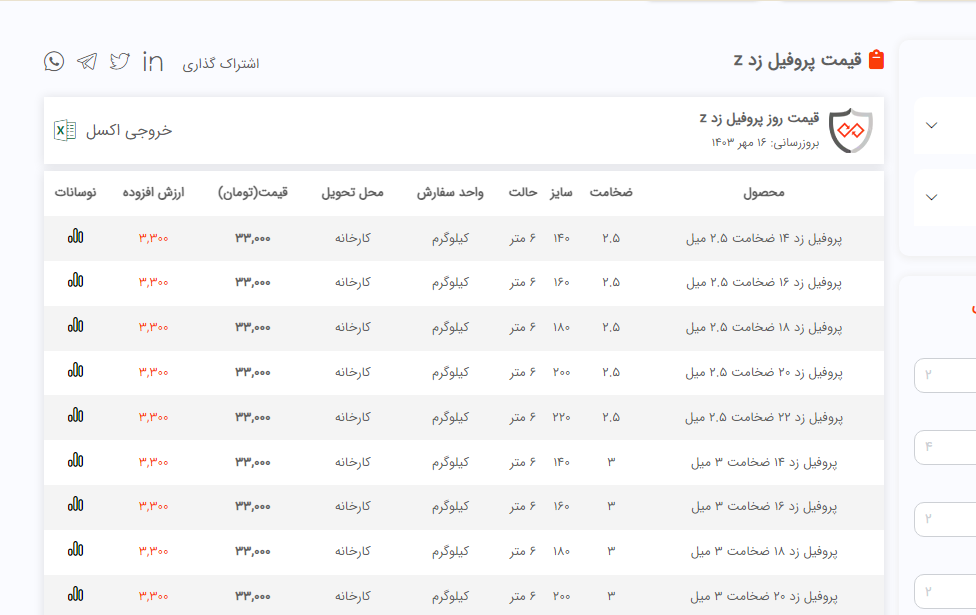Click the ضخامت column header
The image size is (976, 615).
[610, 192]
